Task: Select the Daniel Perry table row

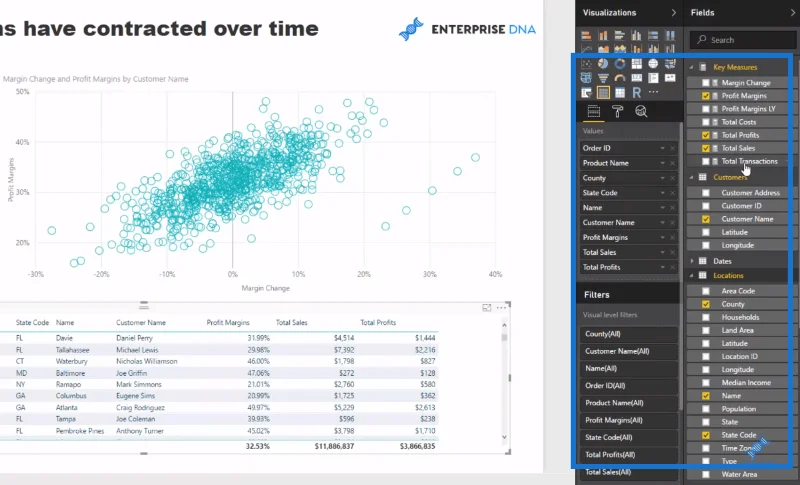Action: (x=219, y=338)
